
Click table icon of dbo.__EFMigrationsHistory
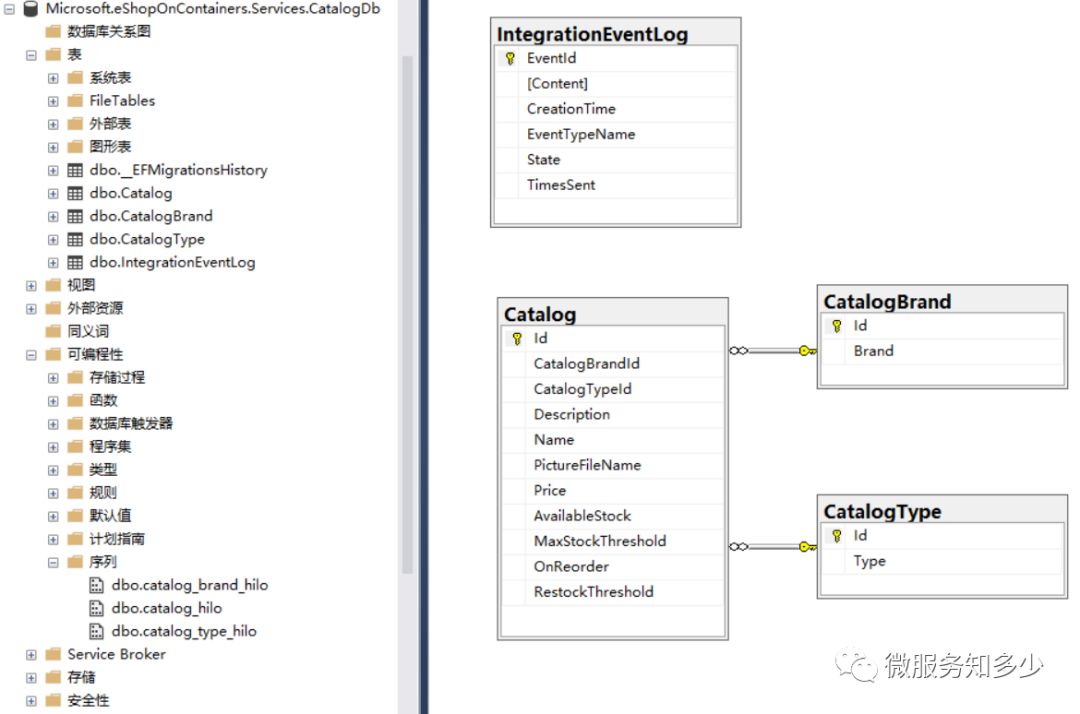(x=75, y=170)
